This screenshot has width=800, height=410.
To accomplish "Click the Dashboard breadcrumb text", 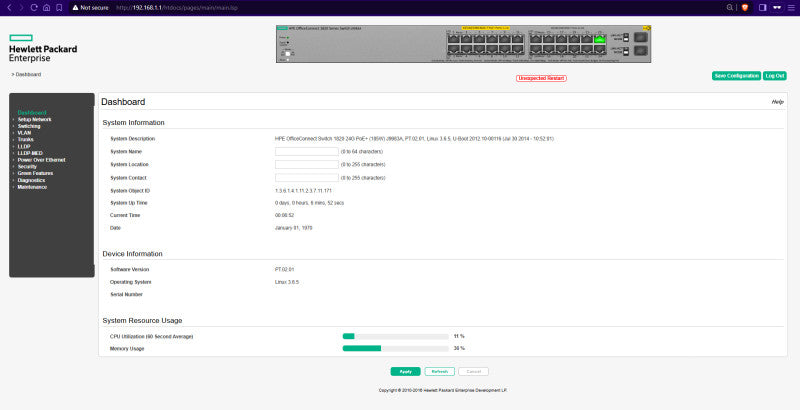I will tap(28, 74).
